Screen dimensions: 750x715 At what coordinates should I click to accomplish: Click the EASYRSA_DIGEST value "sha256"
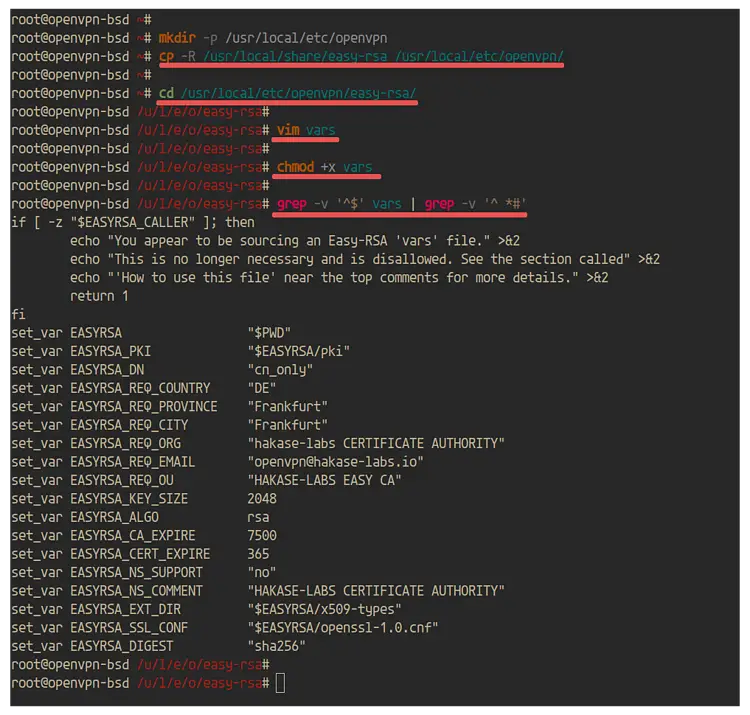pyautogui.click(x=276, y=646)
